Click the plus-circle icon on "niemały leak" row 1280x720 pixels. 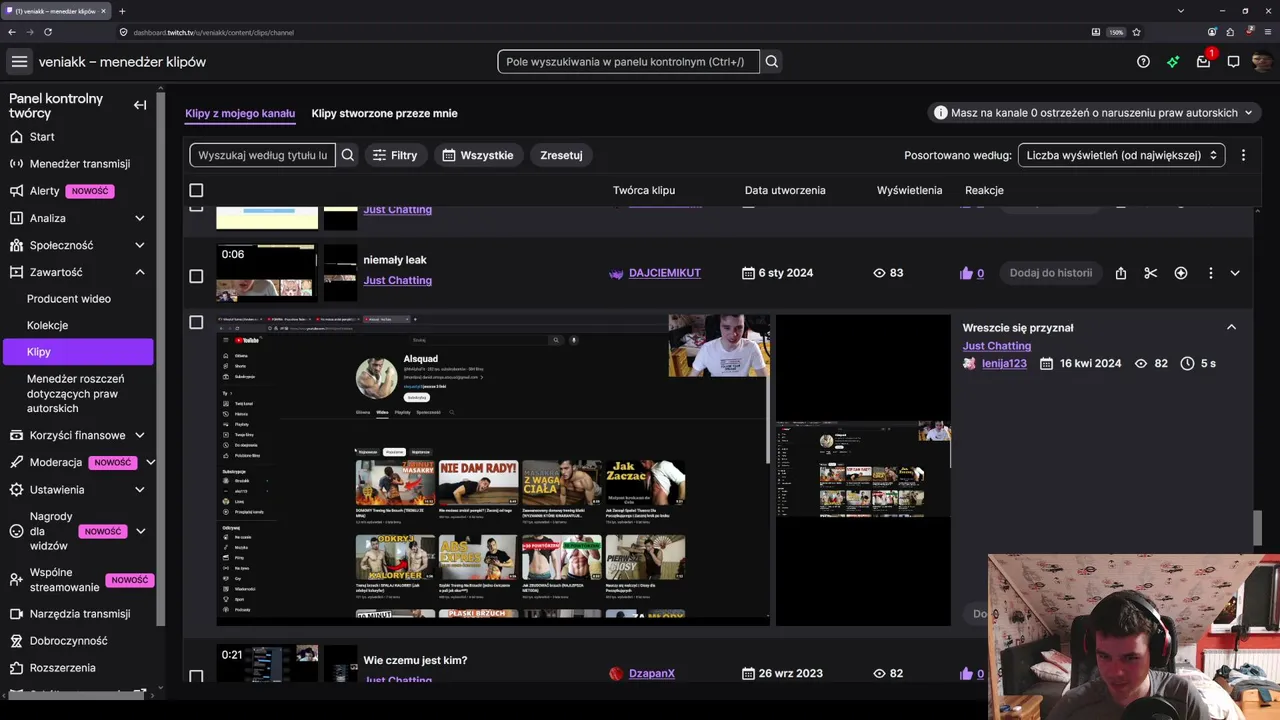1181,273
